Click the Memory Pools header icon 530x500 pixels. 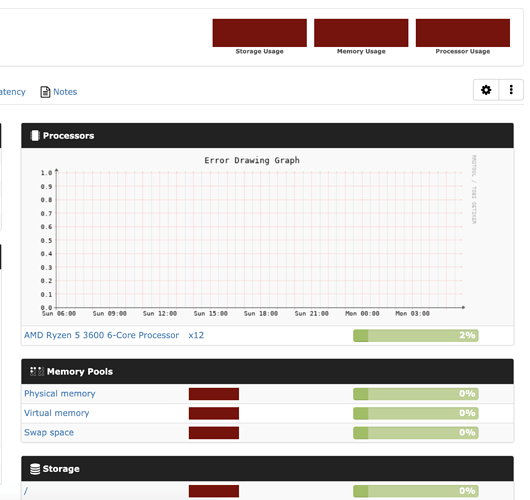(x=37, y=372)
